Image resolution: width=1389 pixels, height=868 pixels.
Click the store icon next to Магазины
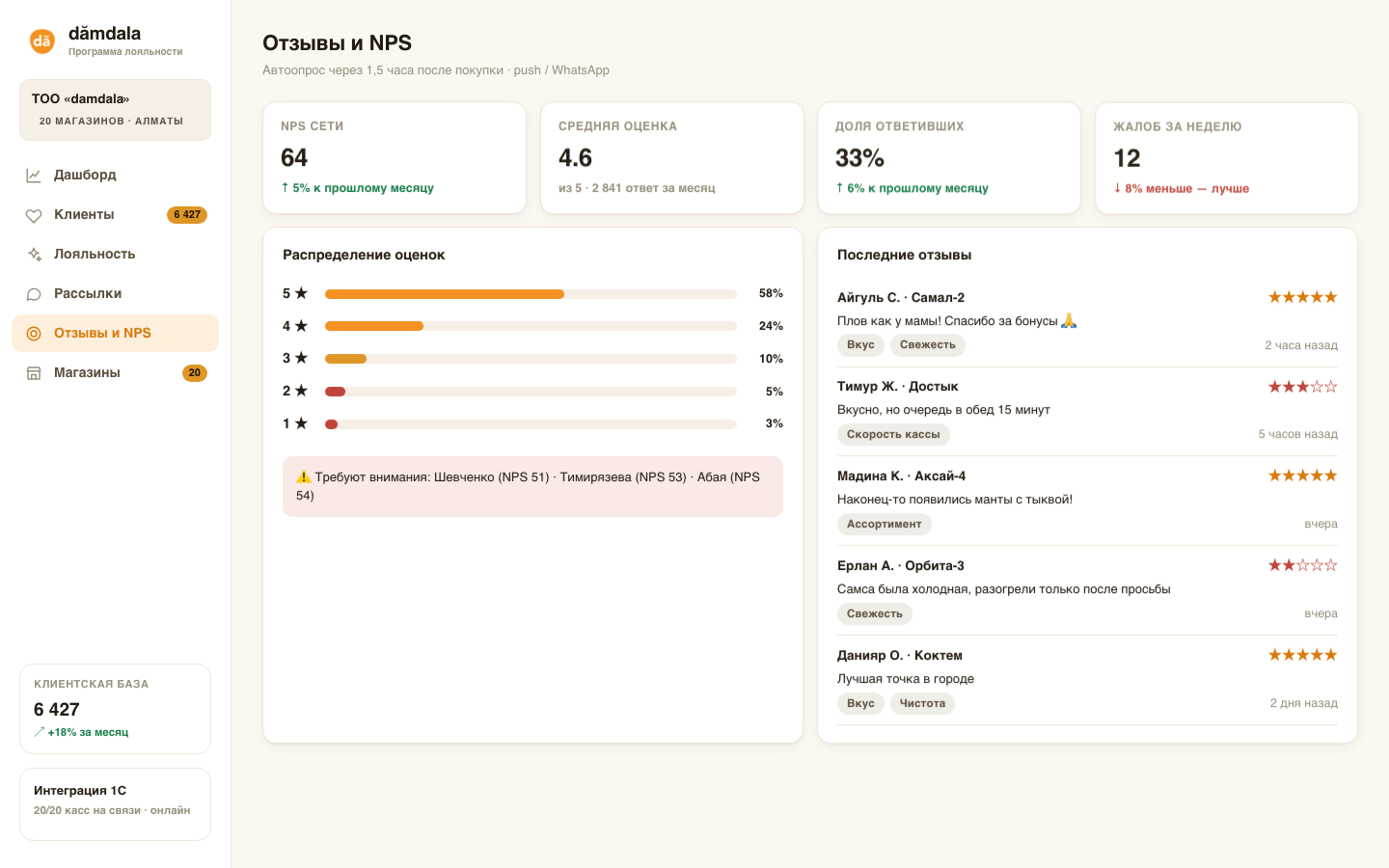(34, 373)
